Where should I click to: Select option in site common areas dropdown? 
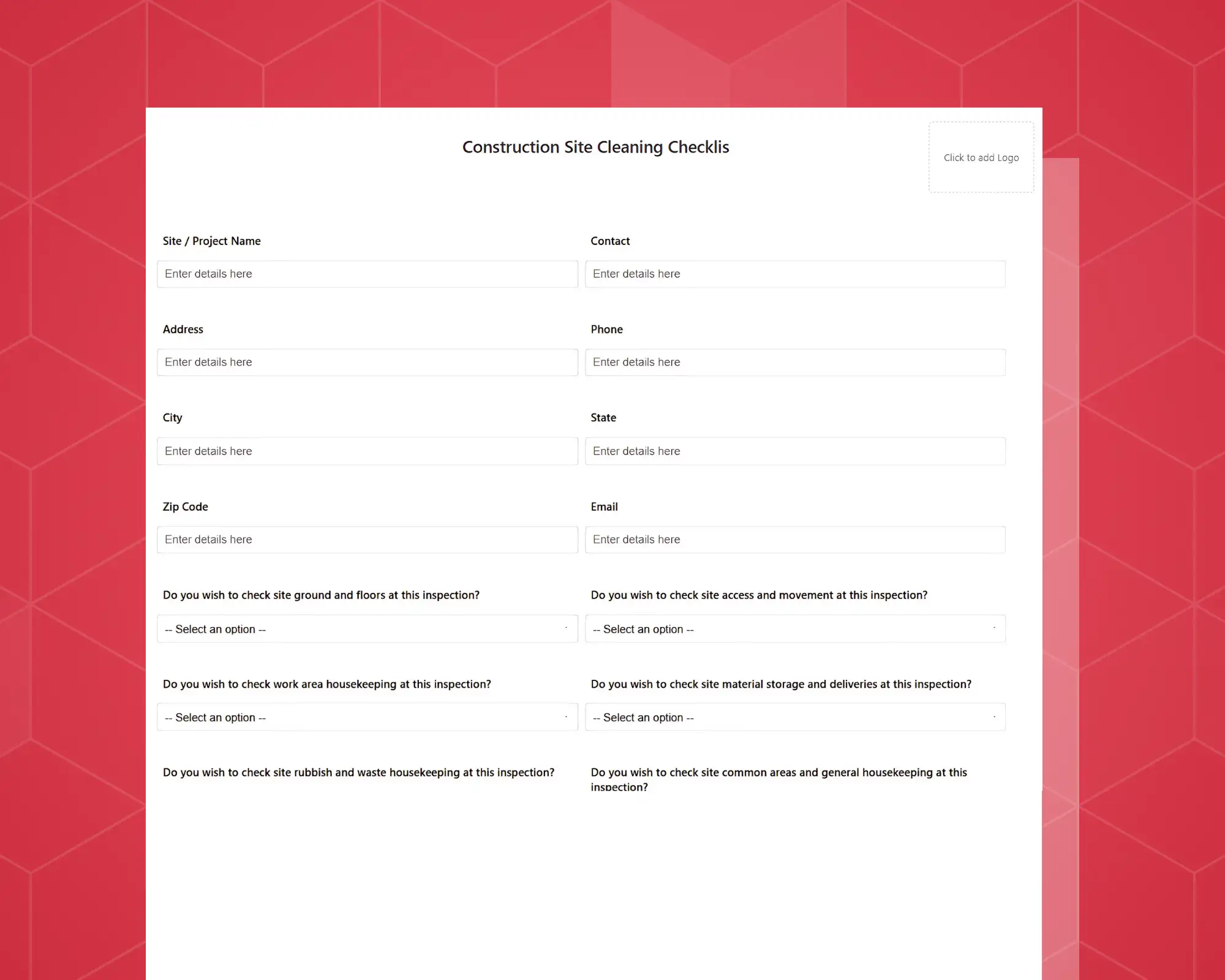[795, 820]
